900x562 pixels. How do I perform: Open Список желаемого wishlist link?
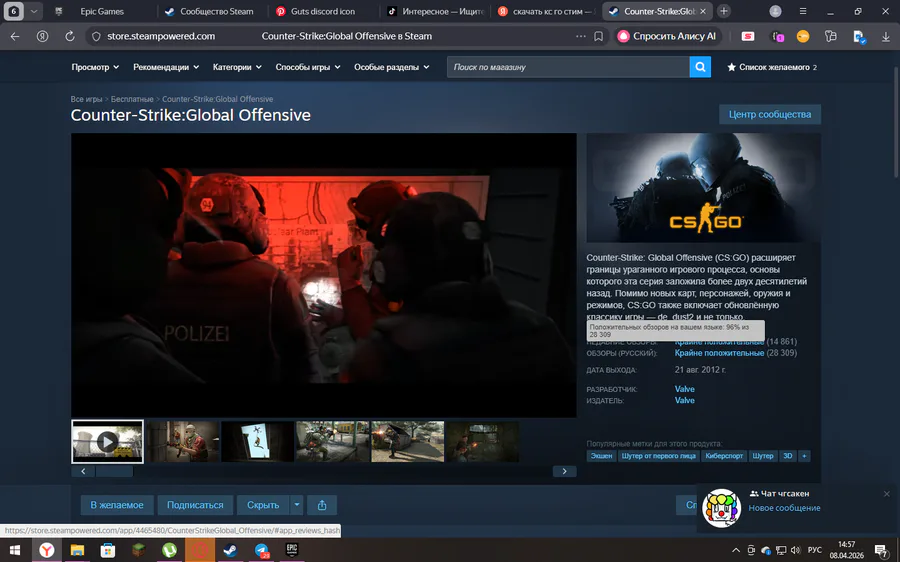click(x=772, y=67)
